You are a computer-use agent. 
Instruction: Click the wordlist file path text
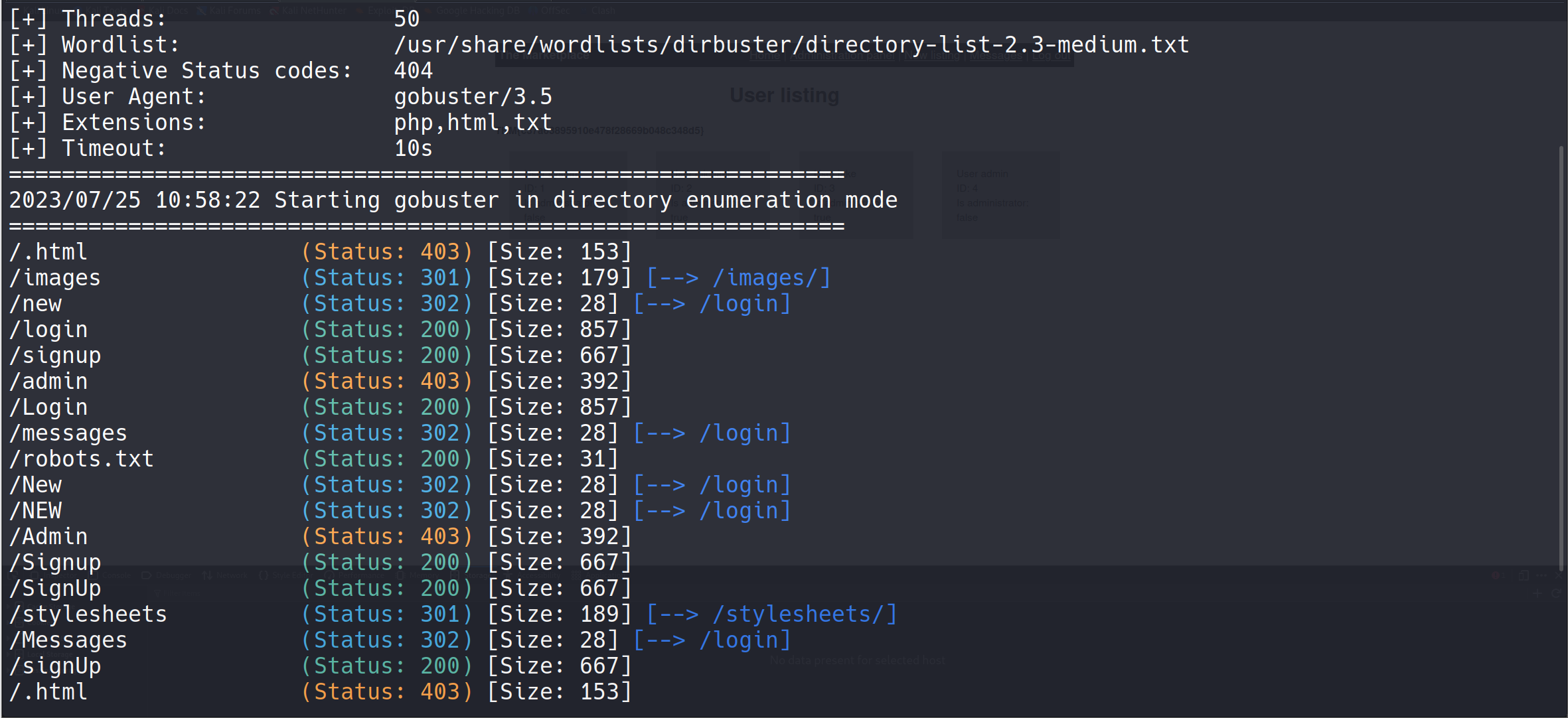[791, 45]
